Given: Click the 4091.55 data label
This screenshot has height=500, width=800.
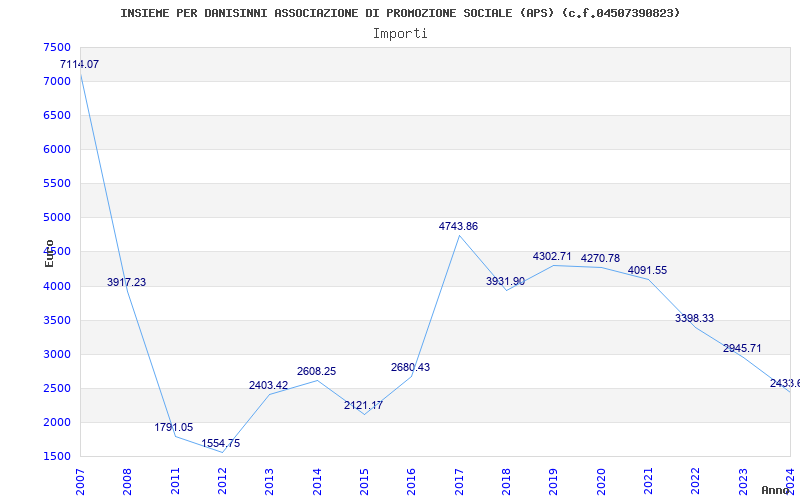Looking at the screenshot, I should (647, 270).
